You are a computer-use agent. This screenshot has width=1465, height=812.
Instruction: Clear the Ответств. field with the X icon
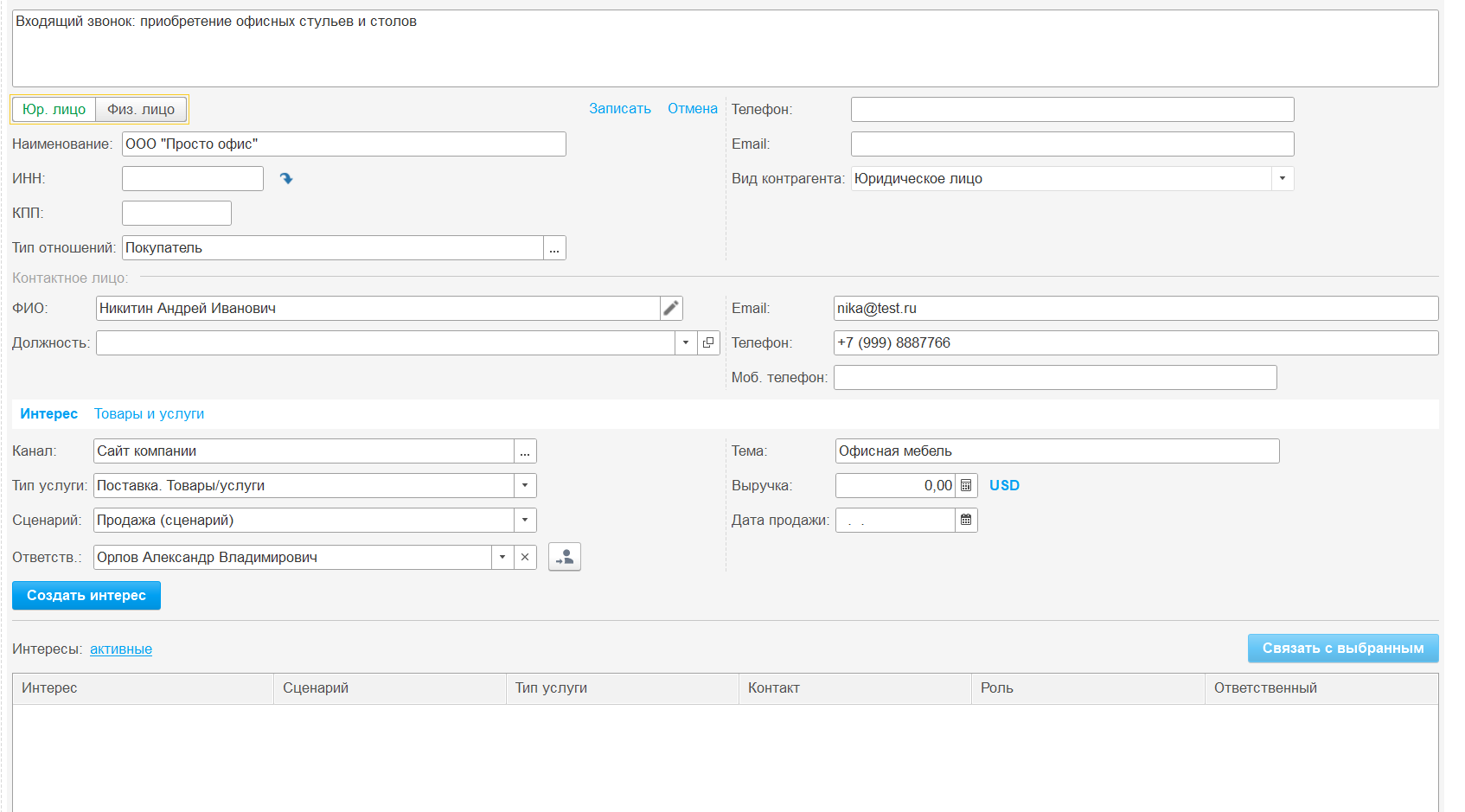click(x=525, y=558)
